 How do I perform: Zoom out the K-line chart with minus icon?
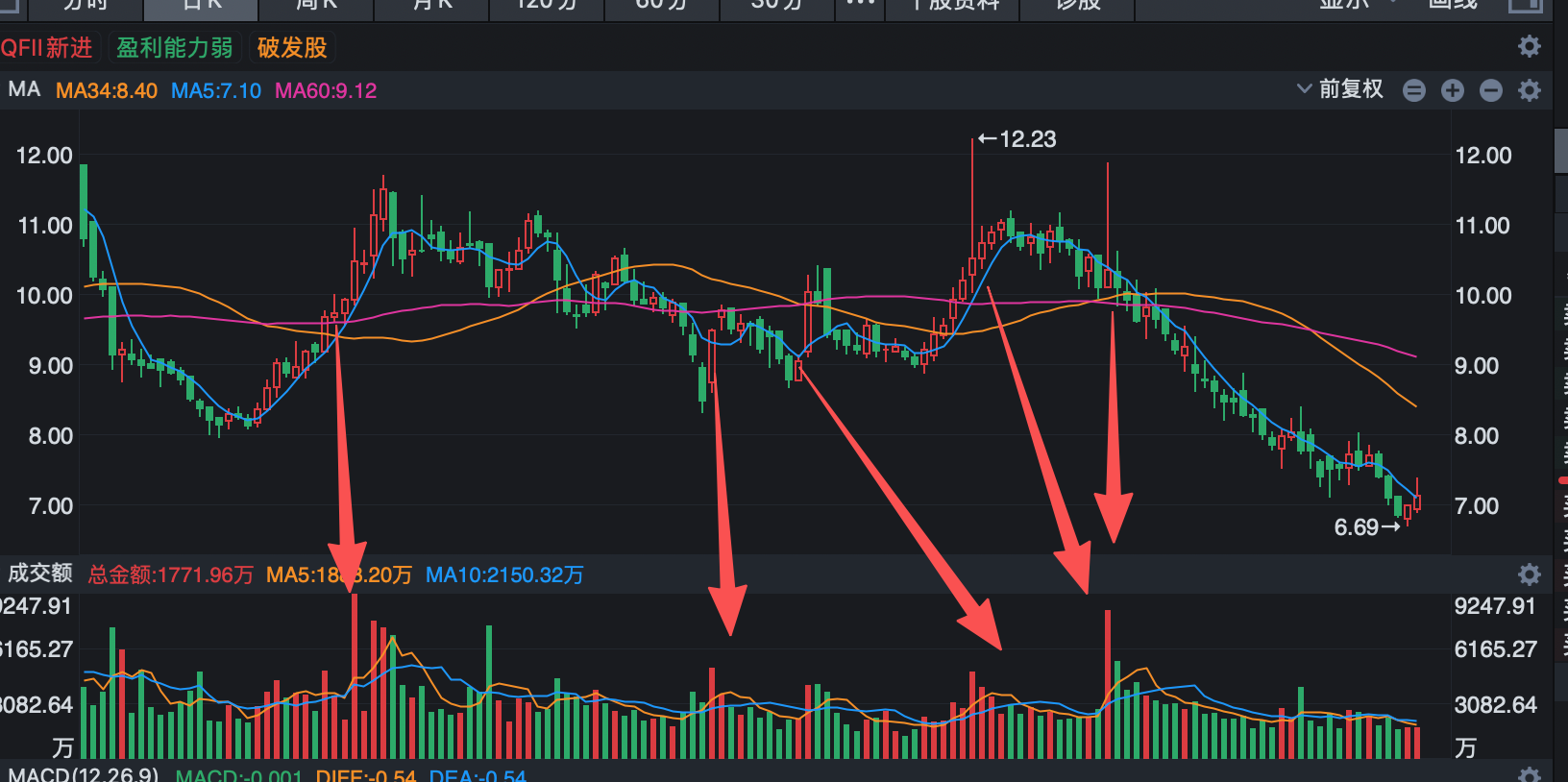1491,90
